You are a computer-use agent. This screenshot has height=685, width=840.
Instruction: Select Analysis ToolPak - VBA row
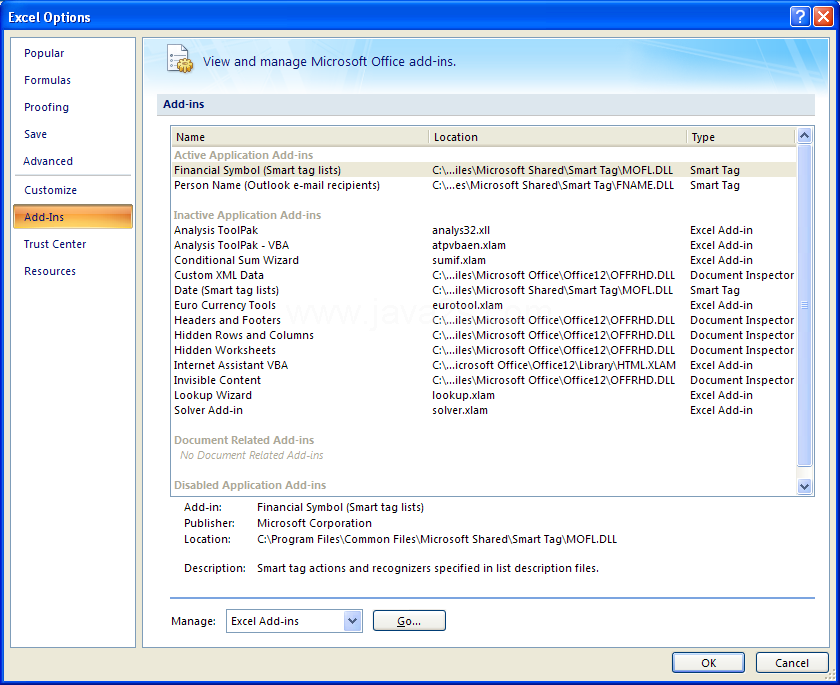(484, 245)
